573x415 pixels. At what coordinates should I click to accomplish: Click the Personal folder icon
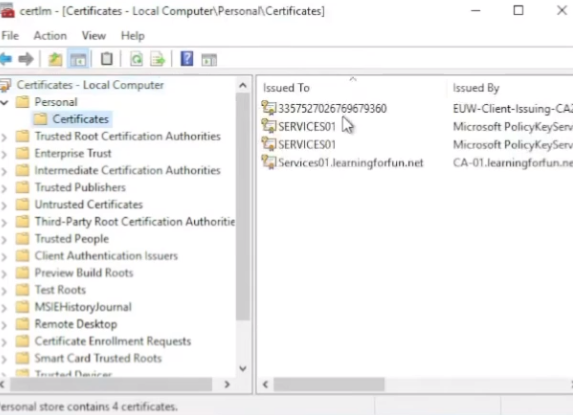tap(22, 102)
